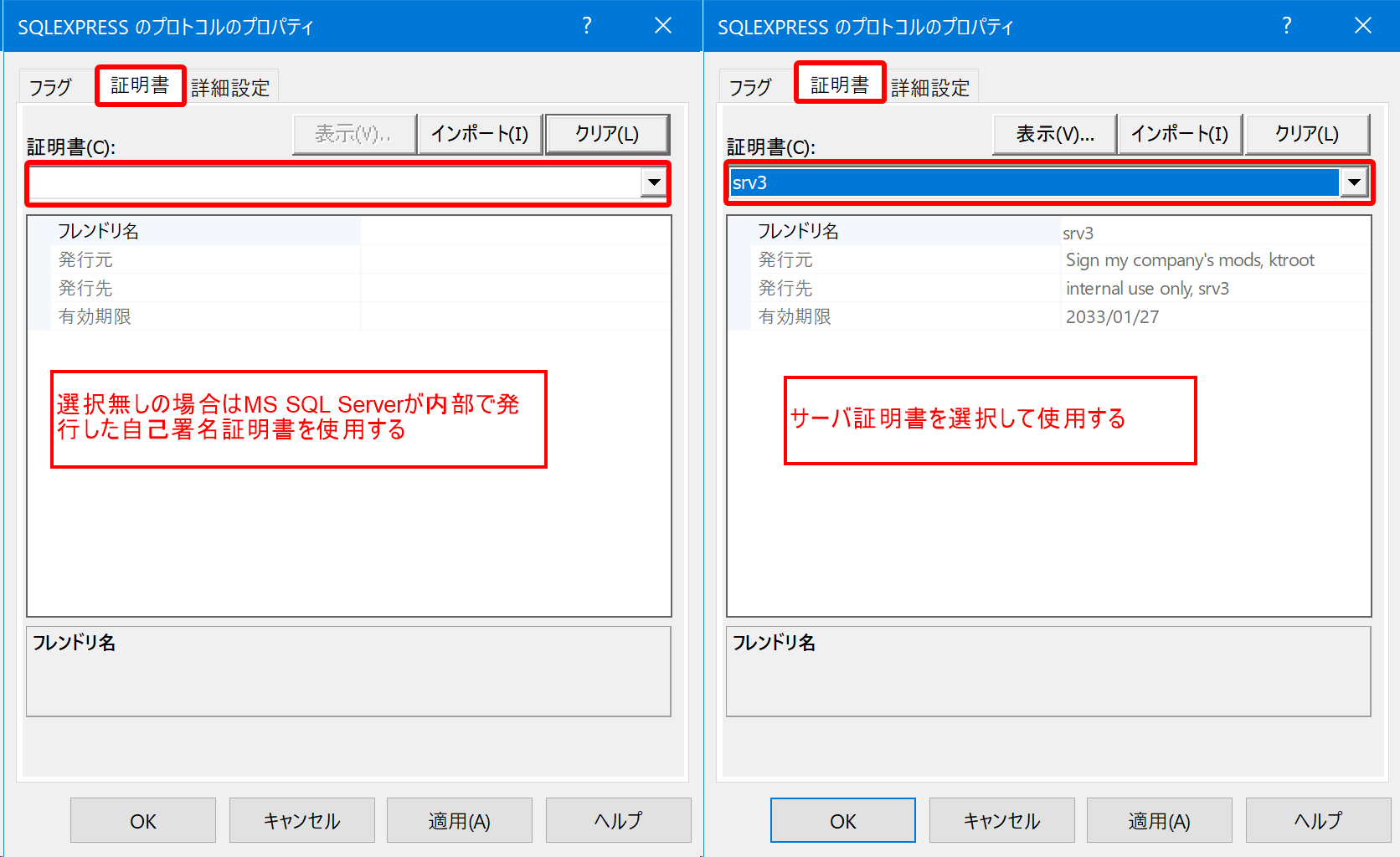Viewport: 1400px width, 857px height.
Task: Select 発行先 row in right property grid
Action: (1049, 288)
